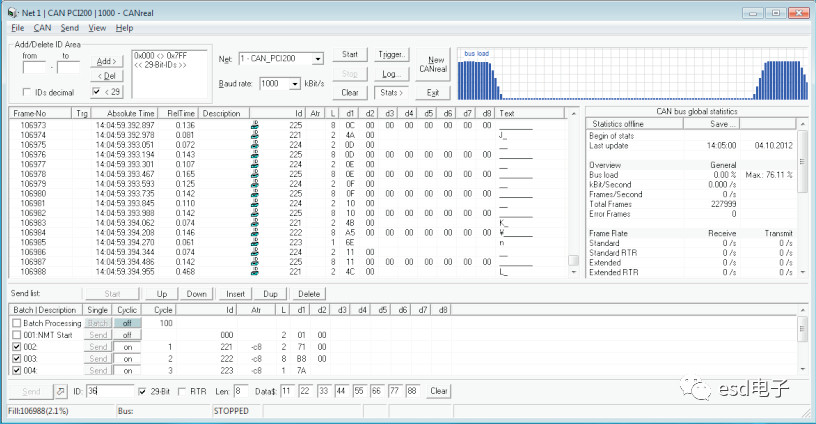Click the description icon of frame 106984
The width and height of the screenshot is (816, 424).
coord(255,232)
